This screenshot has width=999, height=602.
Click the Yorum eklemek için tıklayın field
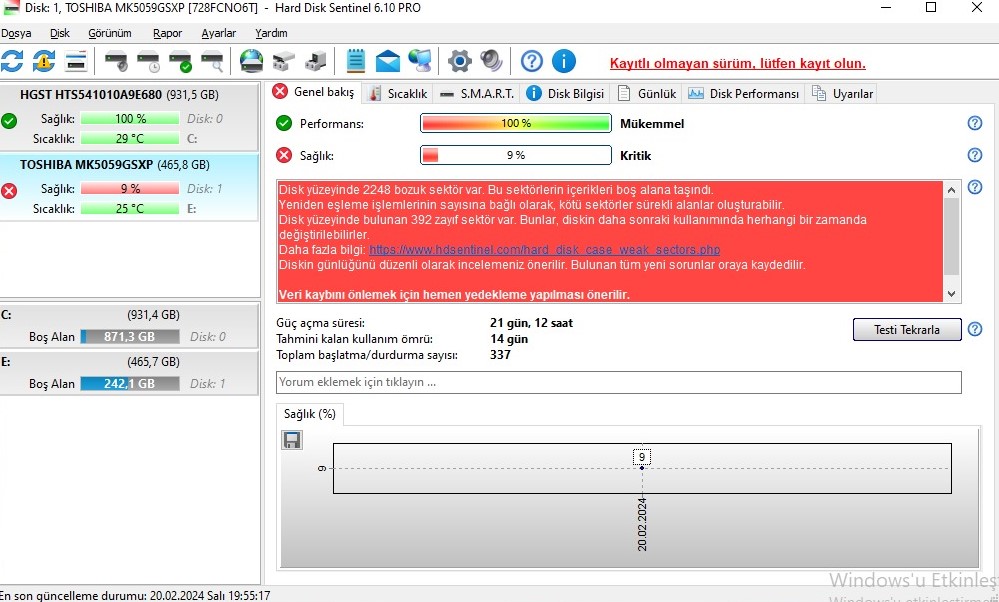pyautogui.click(x=619, y=382)
